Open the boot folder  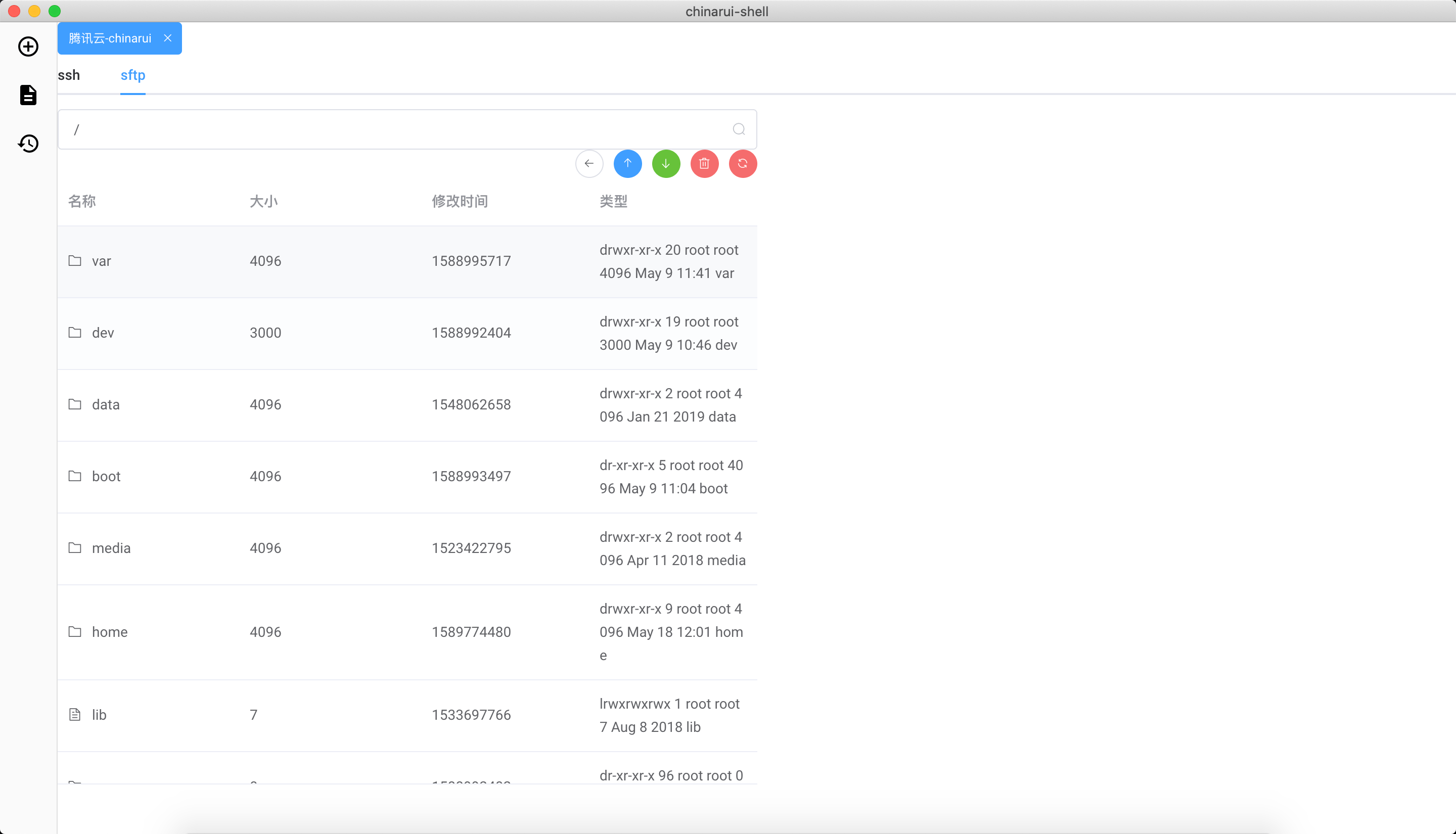tap(106, 476)
